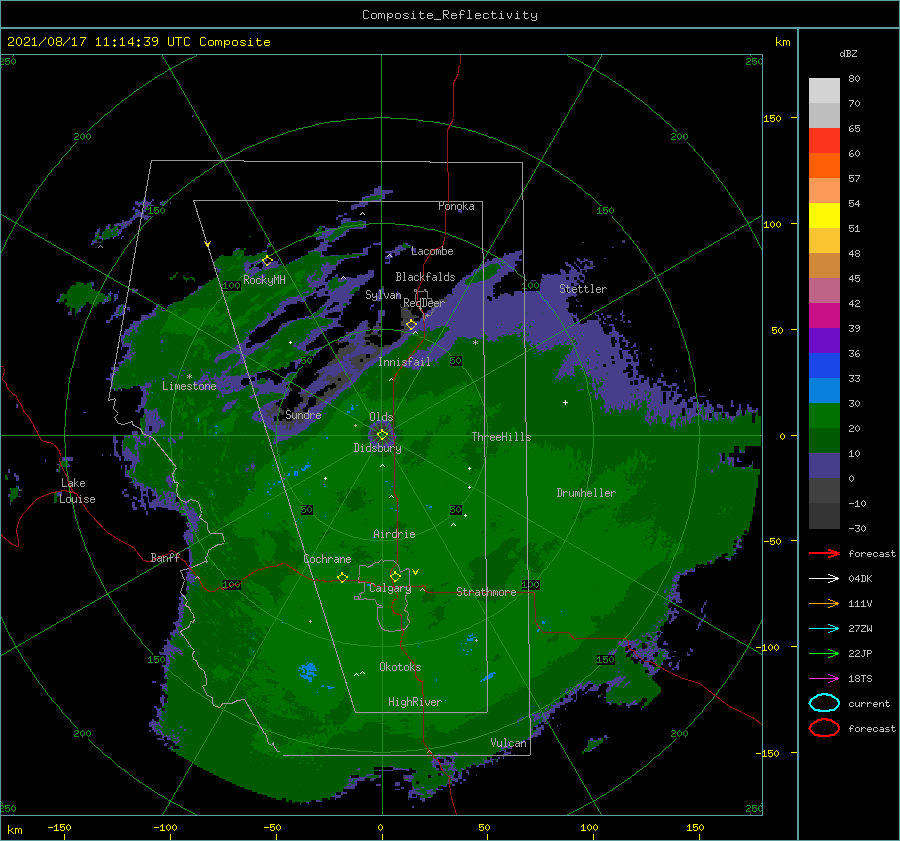The height and width of the screenshot is (841, 900).
Task: Click the HighRiver label
Action: pos(415,702)
